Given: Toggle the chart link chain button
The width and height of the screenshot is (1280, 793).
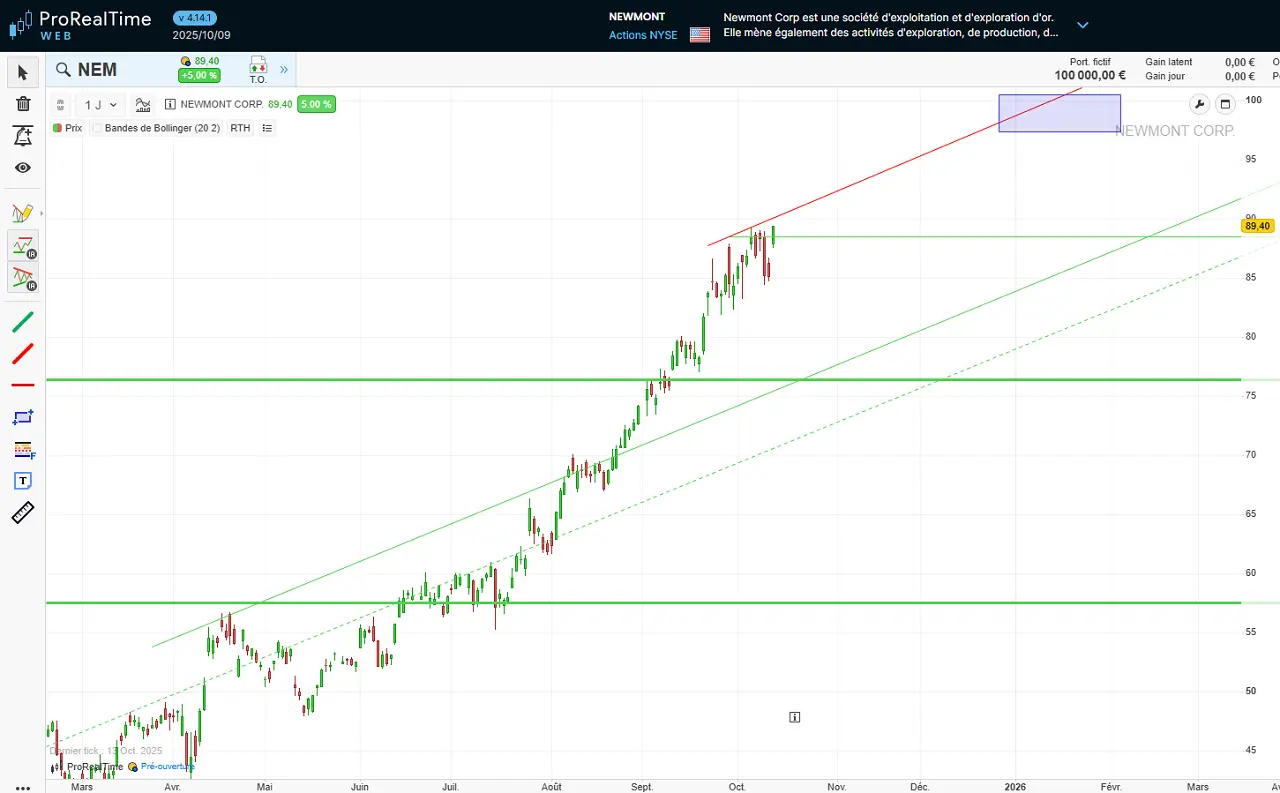Looking at the screenshot, I should click(60, 104).
